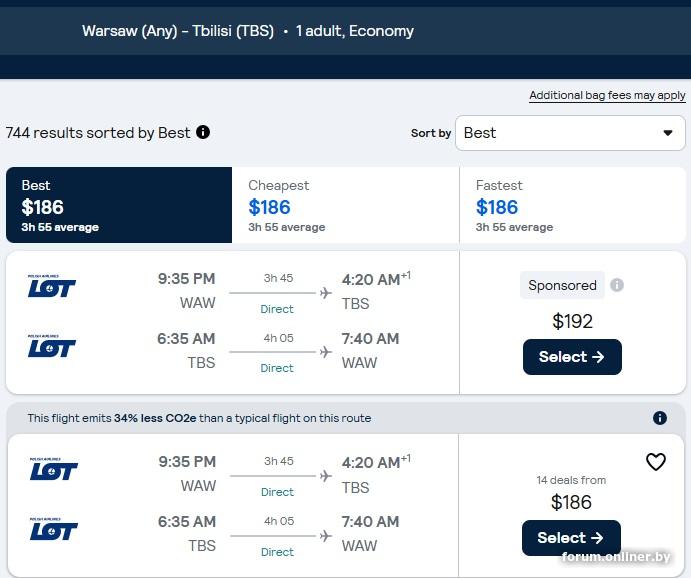Switch to the Cheapest tab

pos(346,205)
